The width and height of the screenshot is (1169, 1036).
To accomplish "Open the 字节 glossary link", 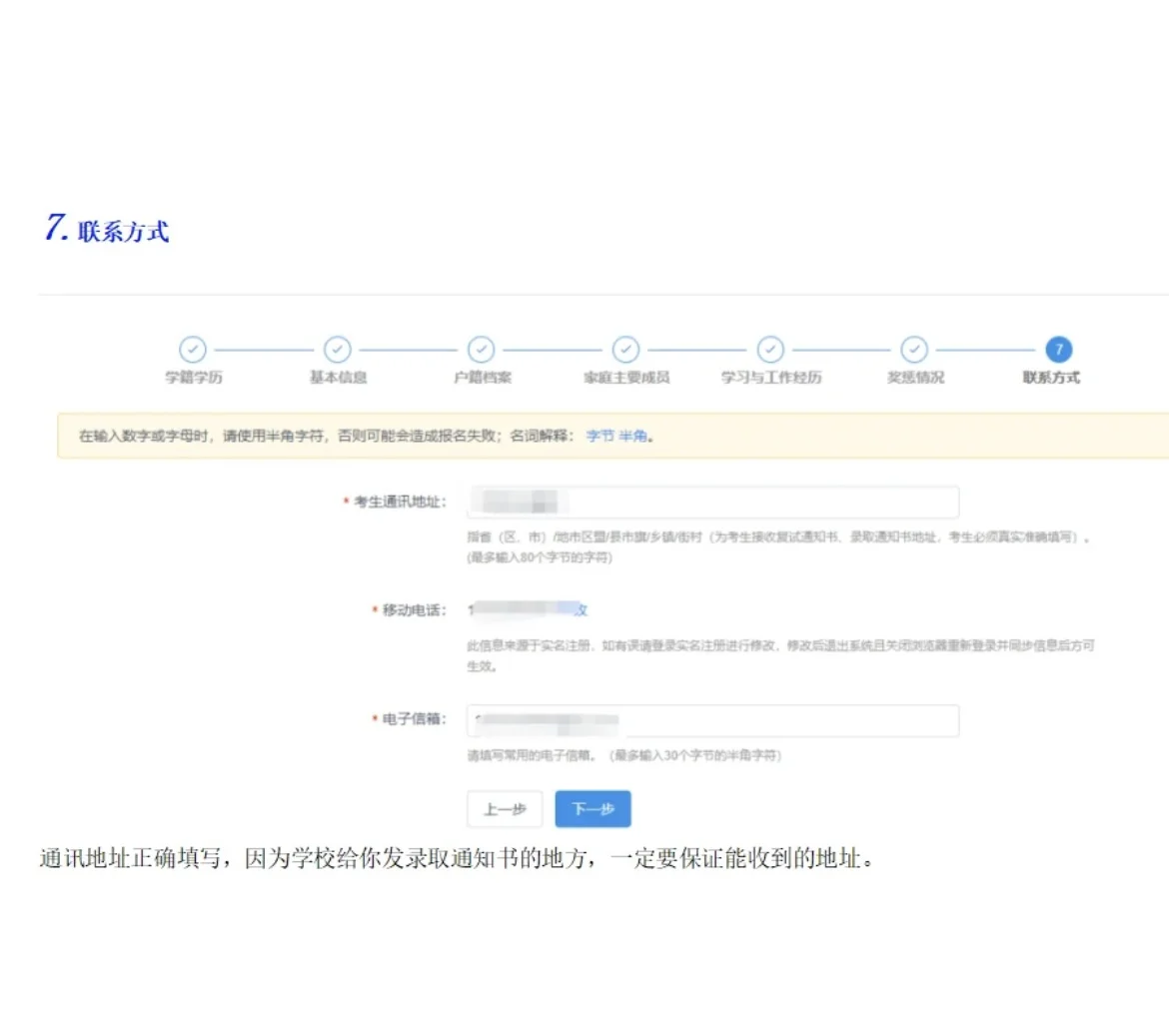I will 599,436.
